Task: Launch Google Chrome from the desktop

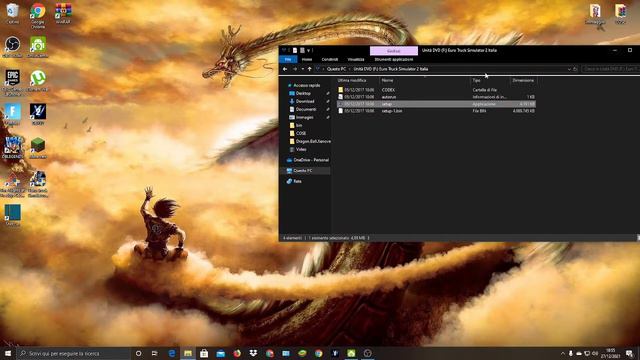Action: 38,16
